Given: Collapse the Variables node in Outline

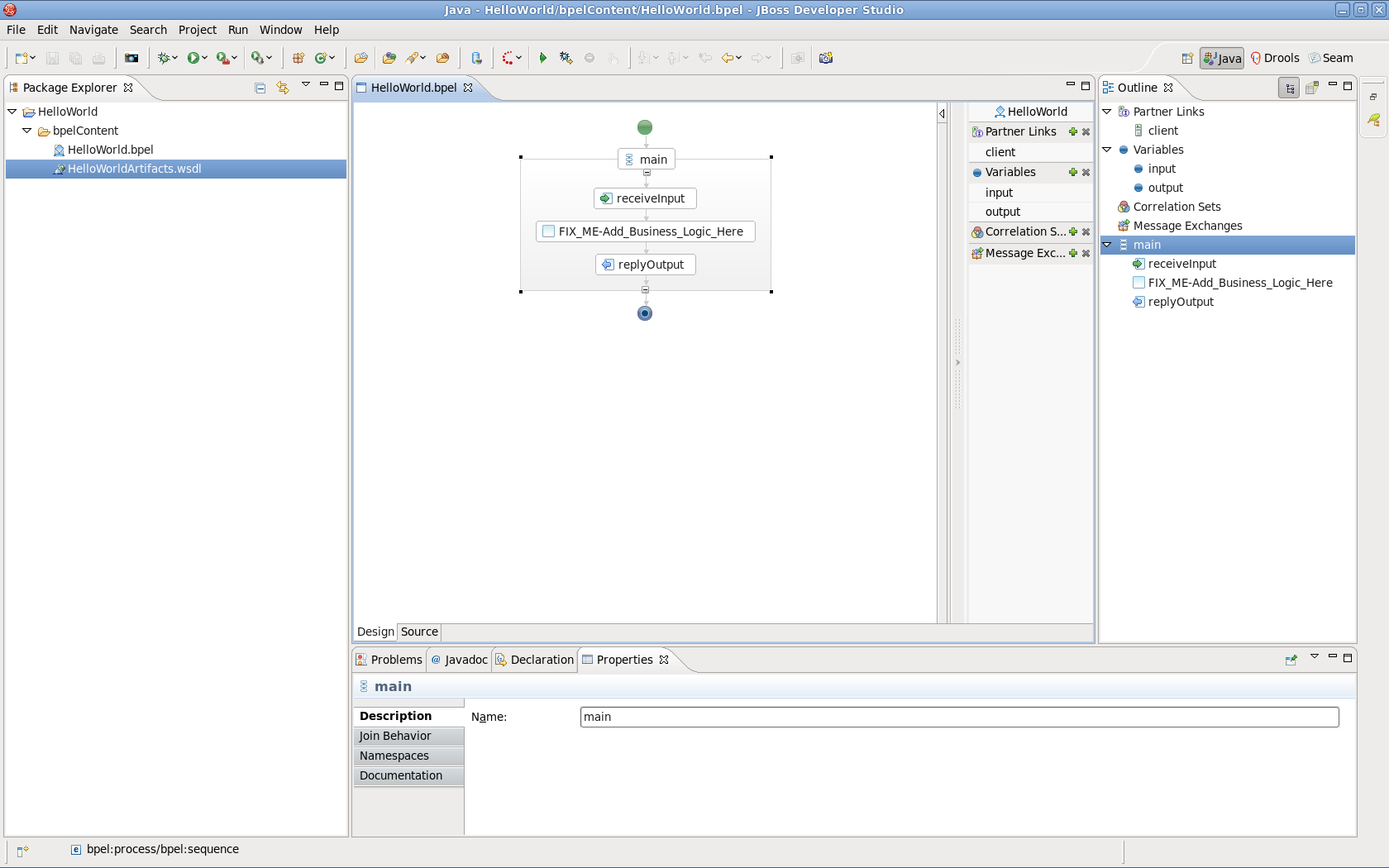Looking at the screenshot, I should tap(1108, 150).
